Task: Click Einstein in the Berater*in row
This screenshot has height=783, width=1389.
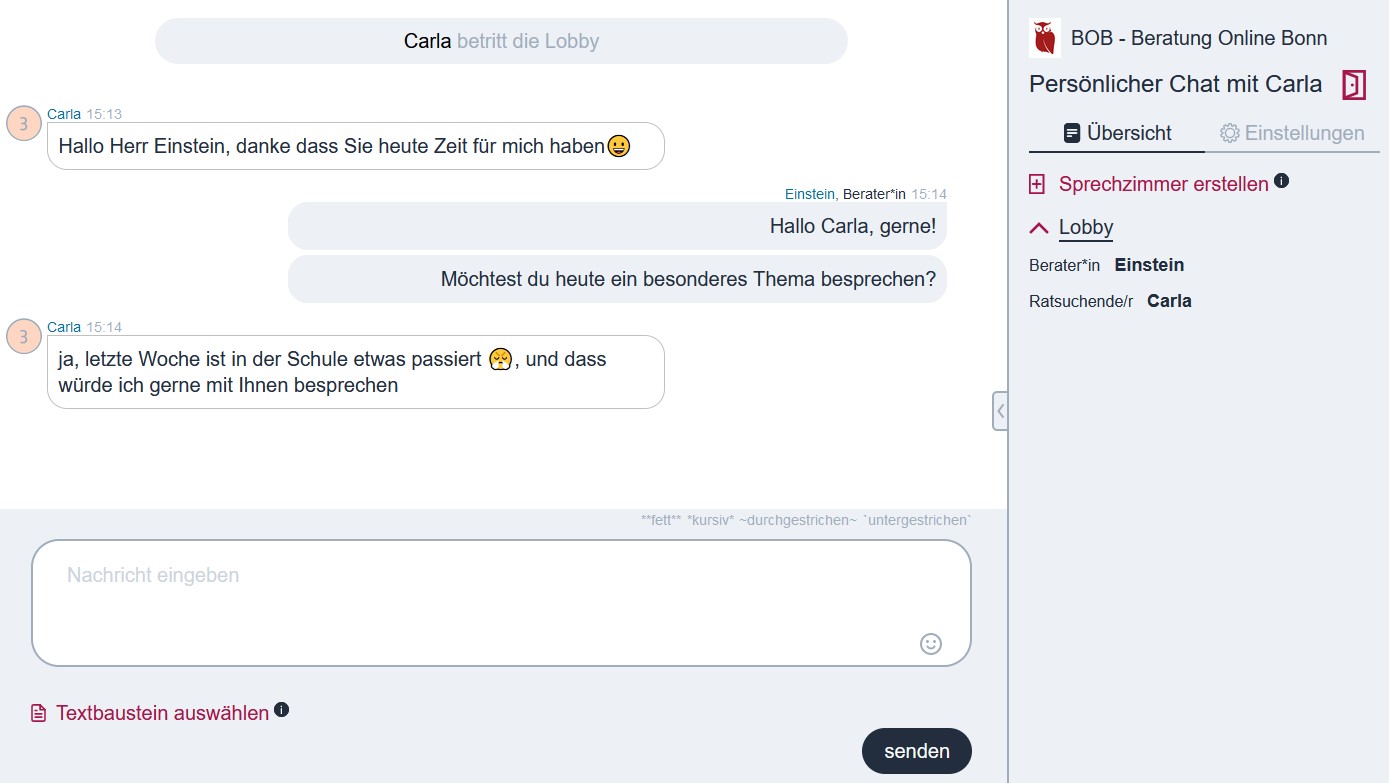Action: pos(1149,265)
